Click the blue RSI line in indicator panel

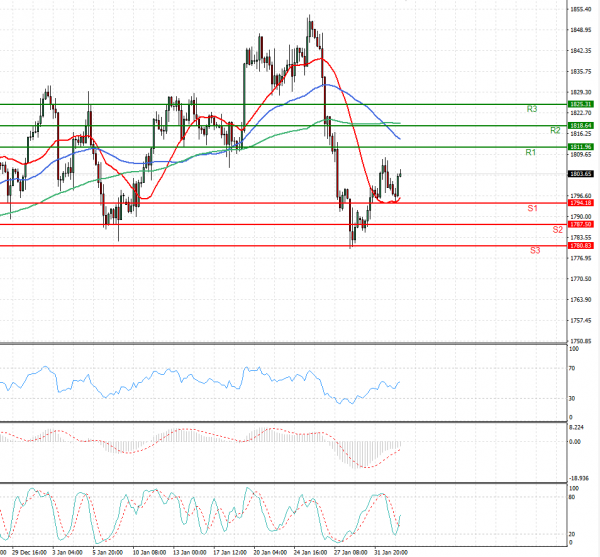click(x=200, y=381)
